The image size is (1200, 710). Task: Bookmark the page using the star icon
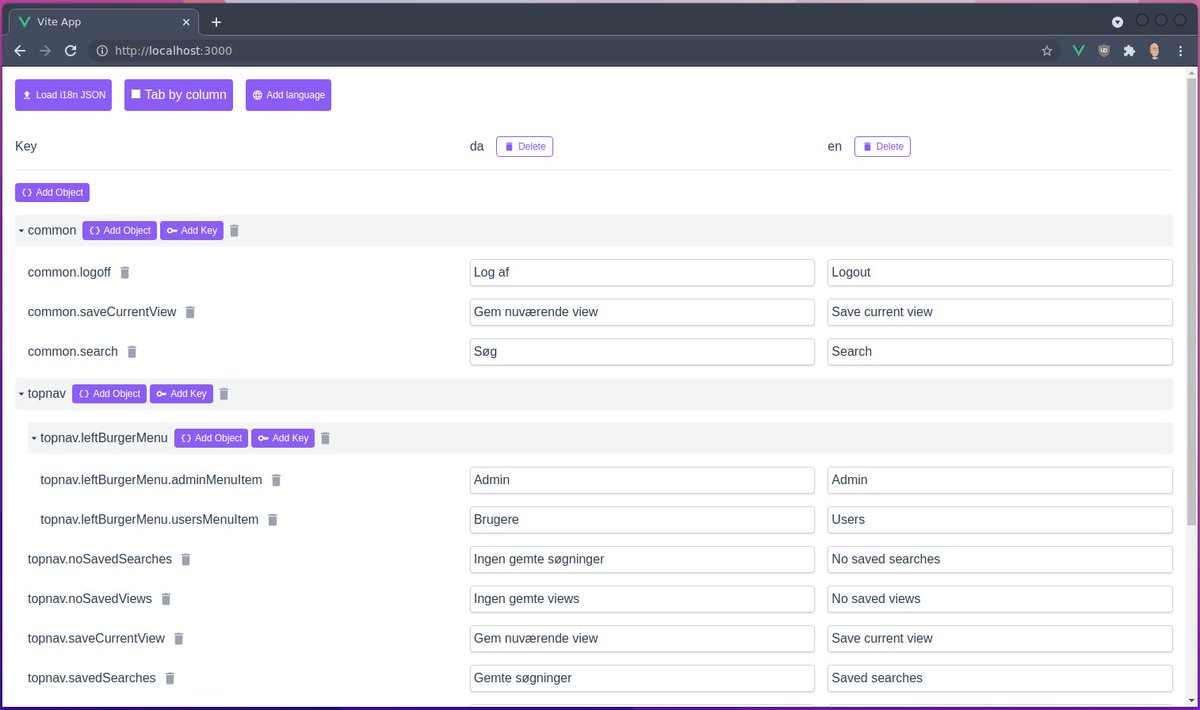pos(1046,50)
